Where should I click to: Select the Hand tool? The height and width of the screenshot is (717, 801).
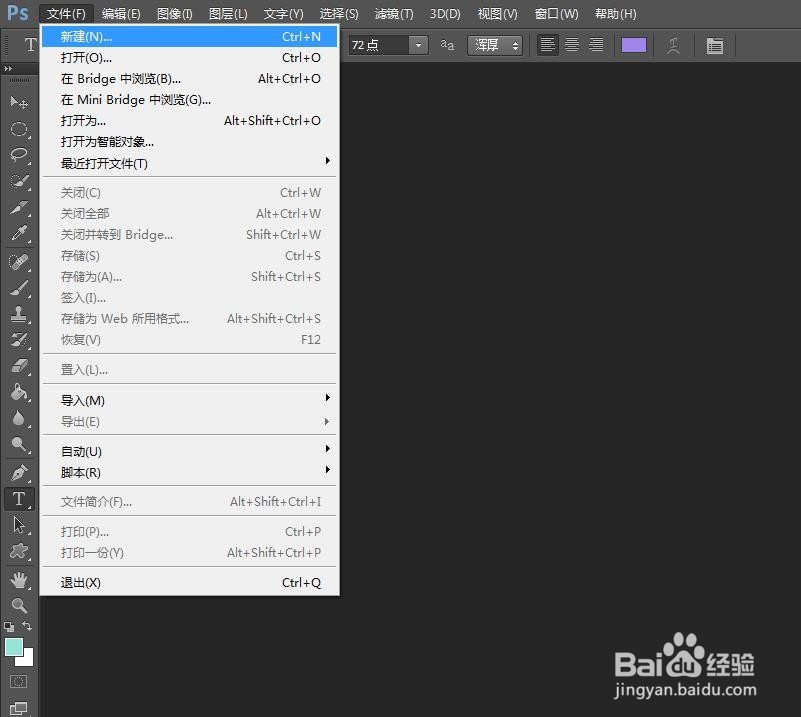click(x=19, y=580)
